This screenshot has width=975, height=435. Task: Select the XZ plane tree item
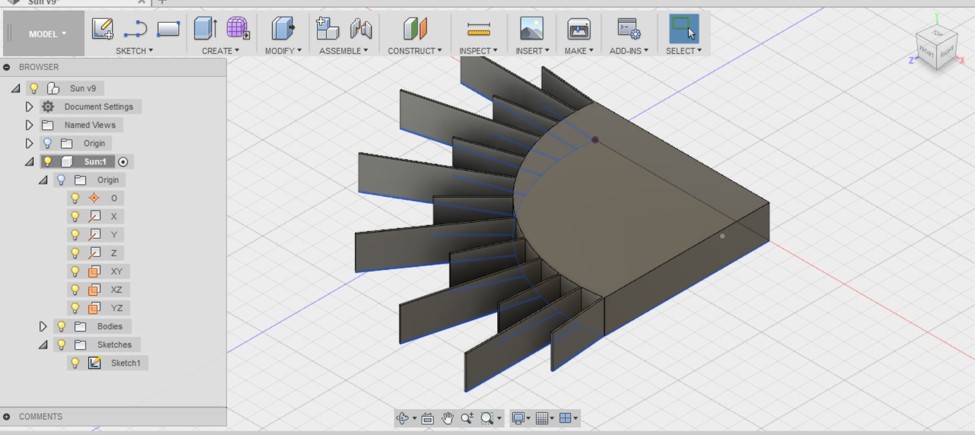pos(116,290)
